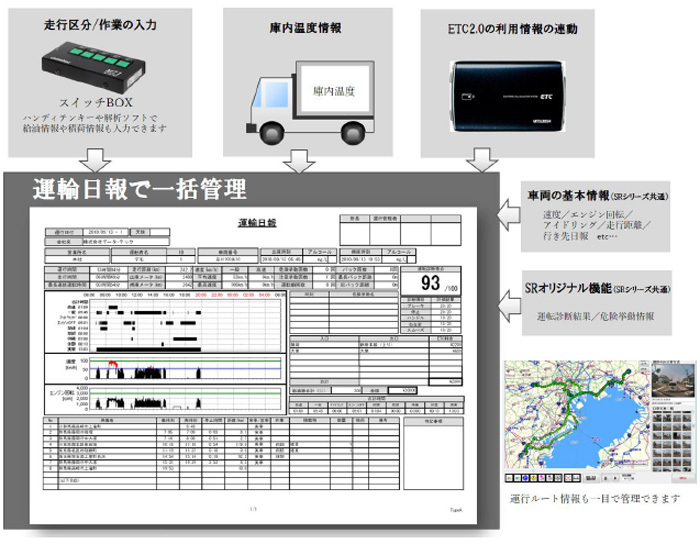The image size is (700, 544).
Task: Click the first icon in map toolbar
Action: [509, 478]
